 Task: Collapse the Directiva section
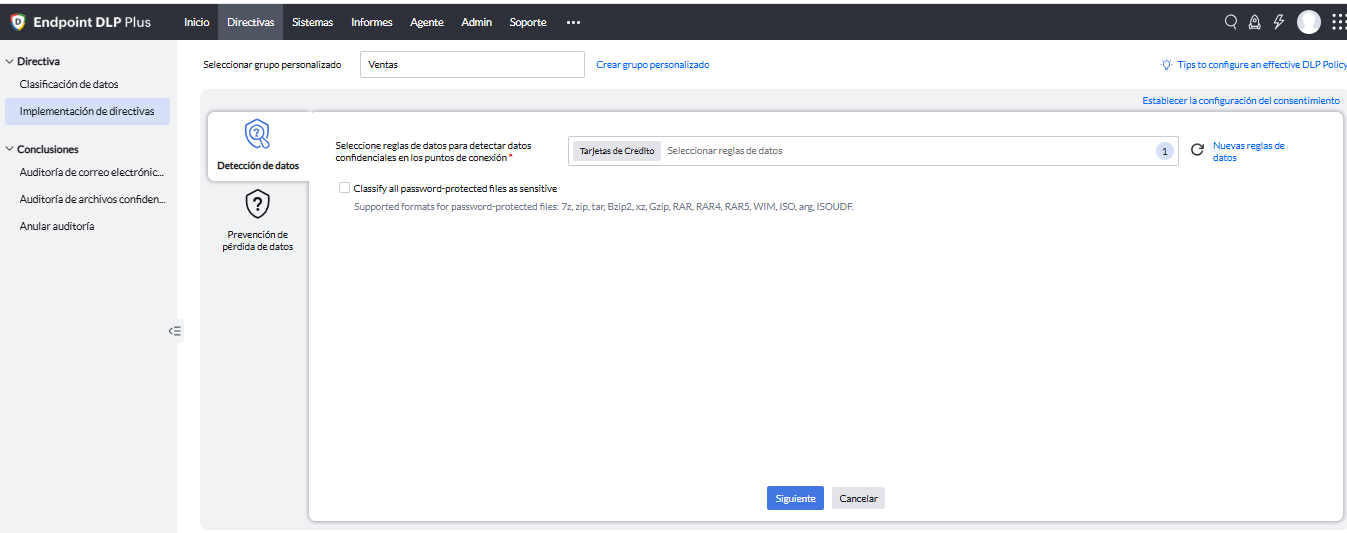coord(9,61)
